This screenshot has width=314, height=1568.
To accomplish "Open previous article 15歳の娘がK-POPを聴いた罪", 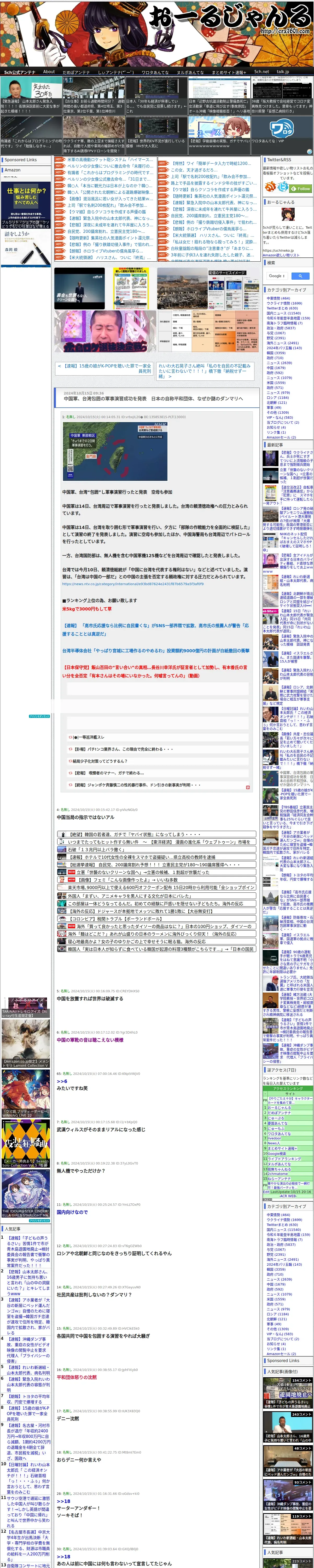I will click(104, 368).
